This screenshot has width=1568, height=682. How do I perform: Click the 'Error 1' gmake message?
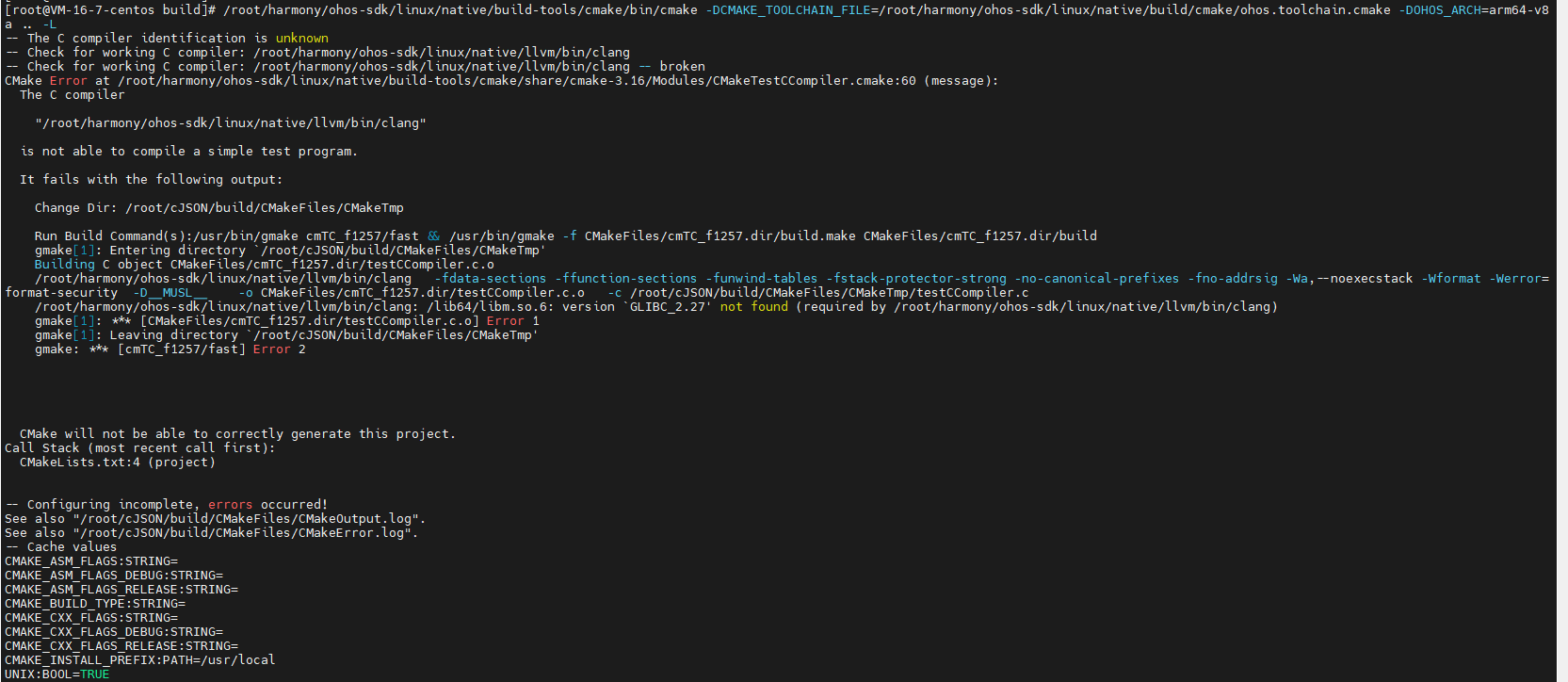click(513, 321)
